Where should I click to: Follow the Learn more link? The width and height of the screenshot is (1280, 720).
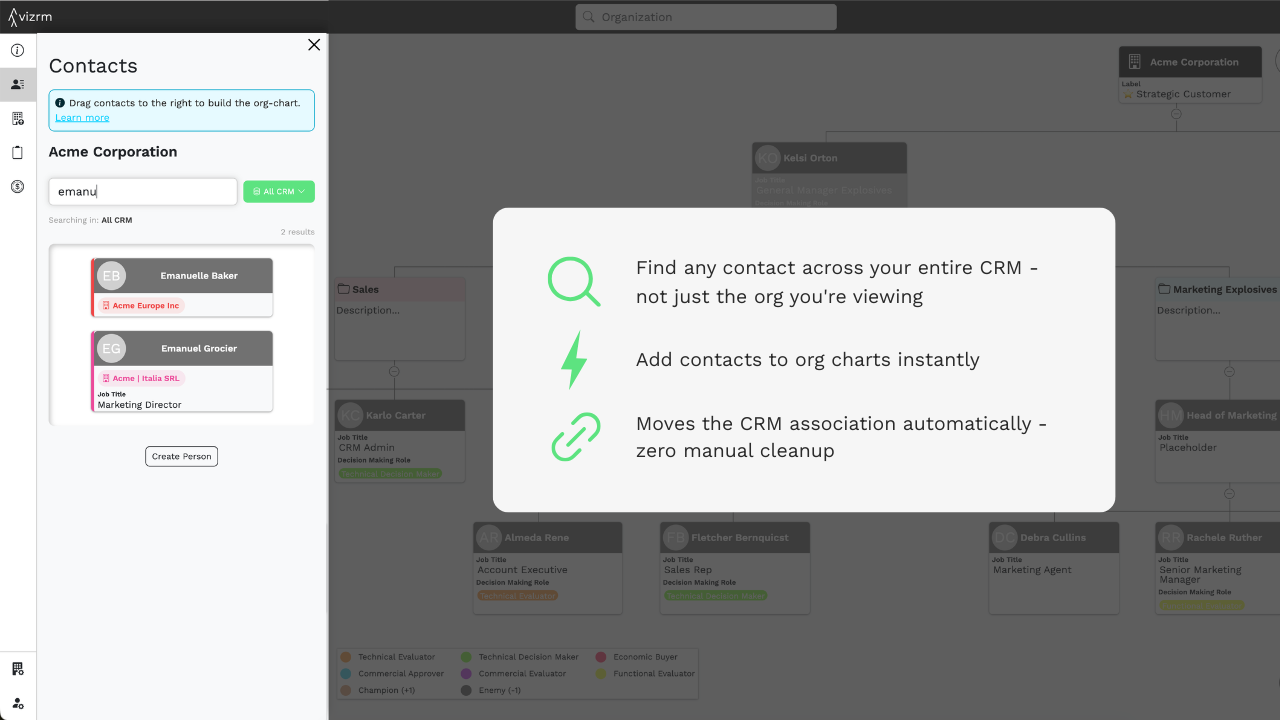click(82, 118)
